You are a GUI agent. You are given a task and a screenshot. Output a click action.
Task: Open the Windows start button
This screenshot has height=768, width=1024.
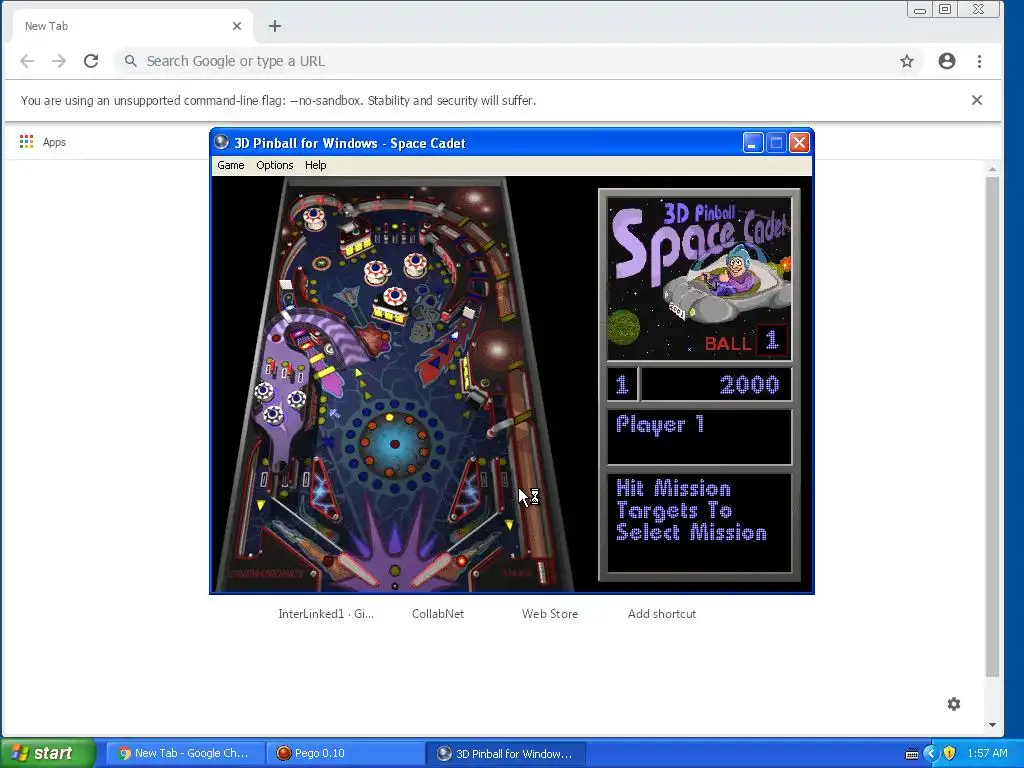click(x=48, y=753)
